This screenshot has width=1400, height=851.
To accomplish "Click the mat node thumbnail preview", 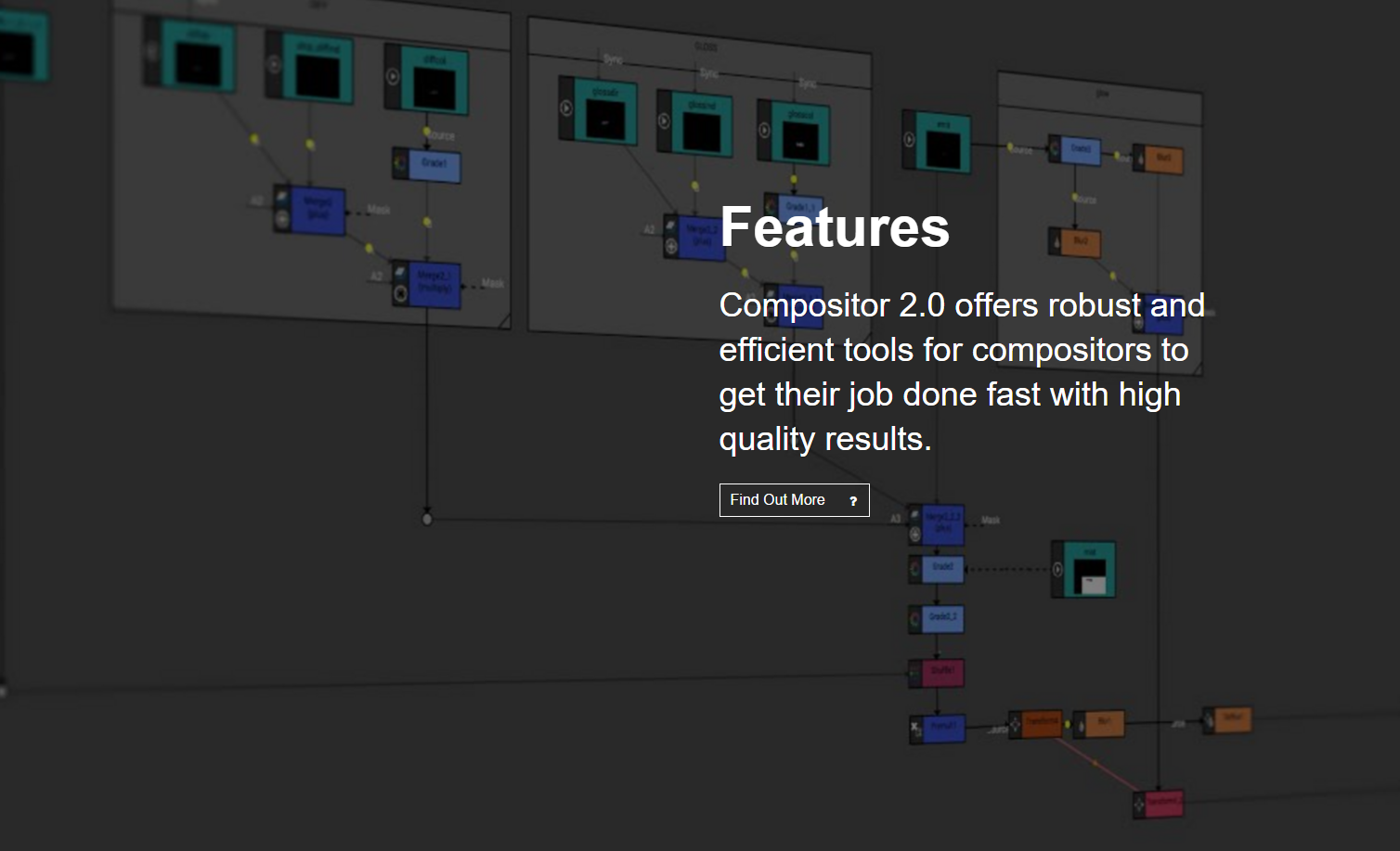I will click(1090, 575).
